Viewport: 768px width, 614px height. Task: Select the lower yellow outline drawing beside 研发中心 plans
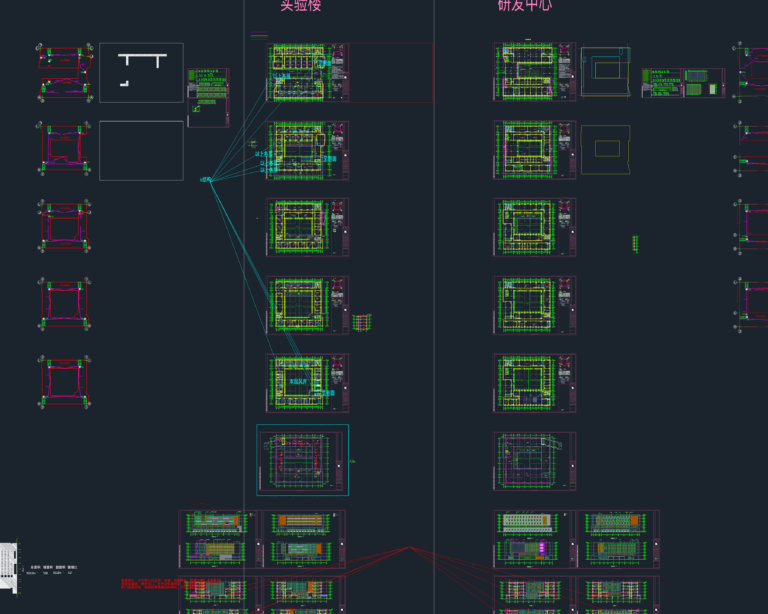605,149
